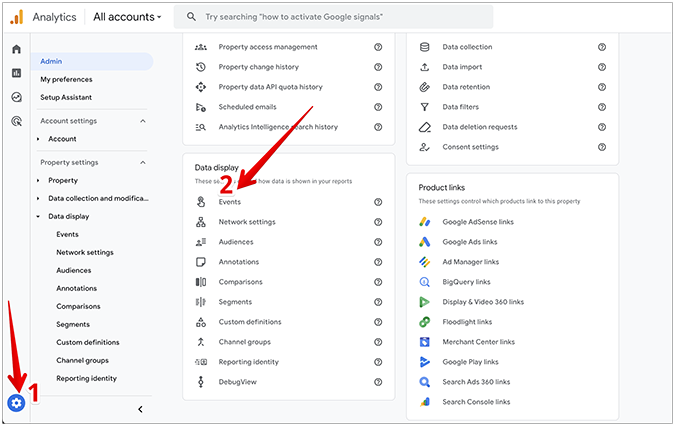Open the All accounts dropdown

[127, 17]
